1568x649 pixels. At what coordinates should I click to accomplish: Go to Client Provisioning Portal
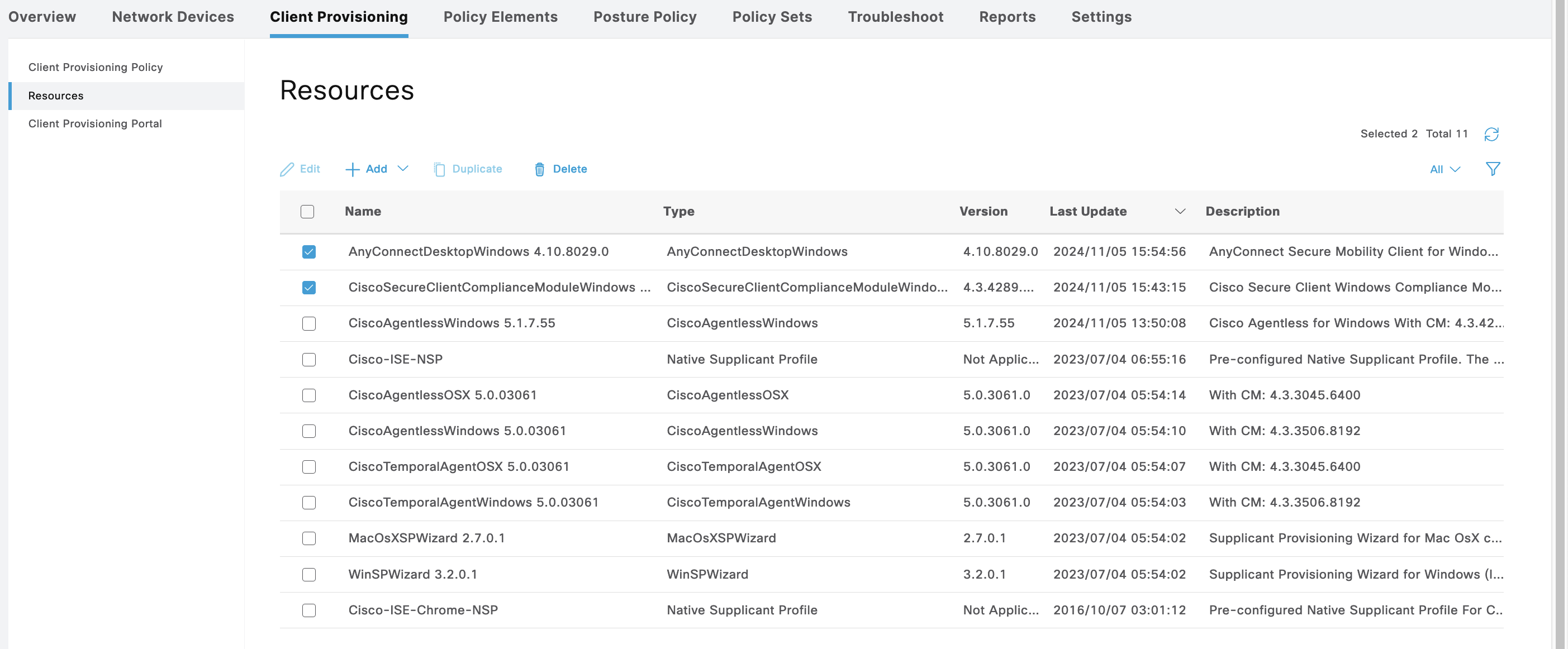coord(95,123)
